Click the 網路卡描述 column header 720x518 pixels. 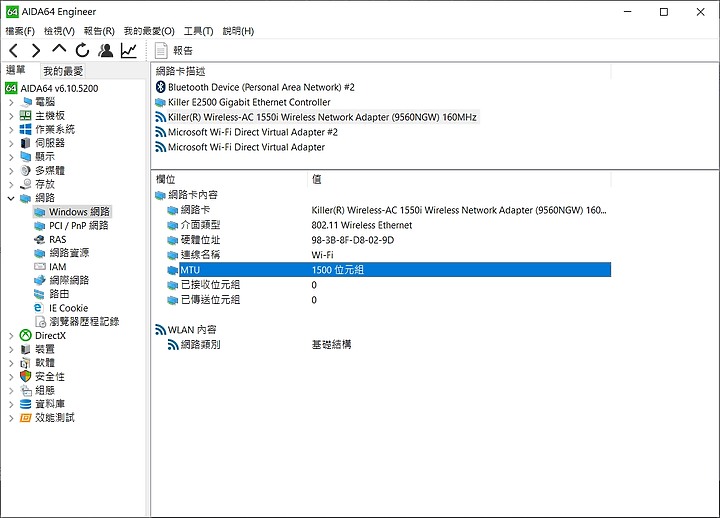click(381, 71)
